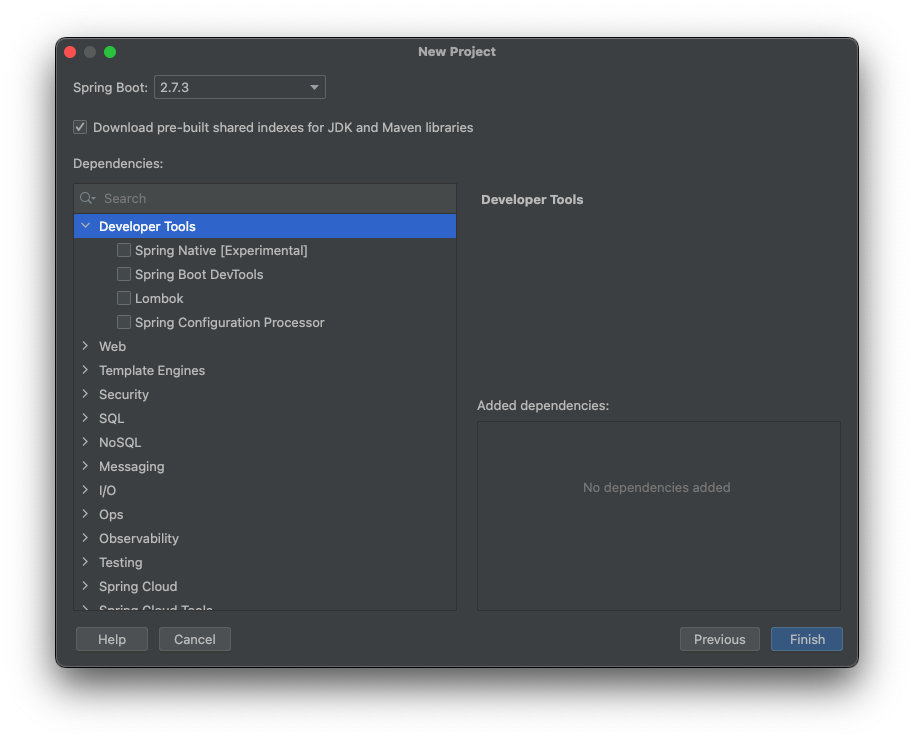The image size is (914, 741).
Task: Open the Spring Boot version dropdown
Action: 240,87
